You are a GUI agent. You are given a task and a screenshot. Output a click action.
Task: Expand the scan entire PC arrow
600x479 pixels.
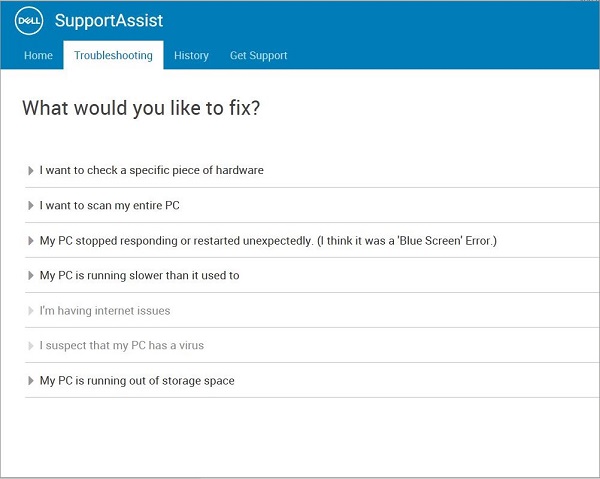click(x=31, y=205)
